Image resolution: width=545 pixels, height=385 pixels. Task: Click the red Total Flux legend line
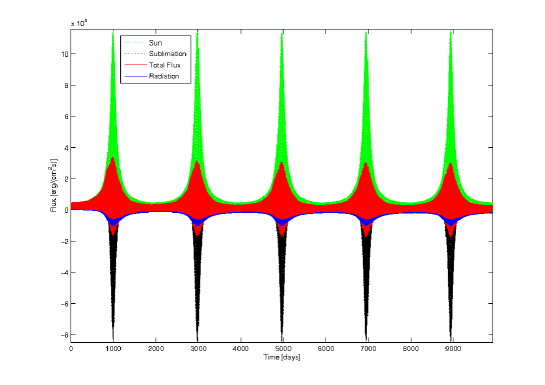click(135, 65)
